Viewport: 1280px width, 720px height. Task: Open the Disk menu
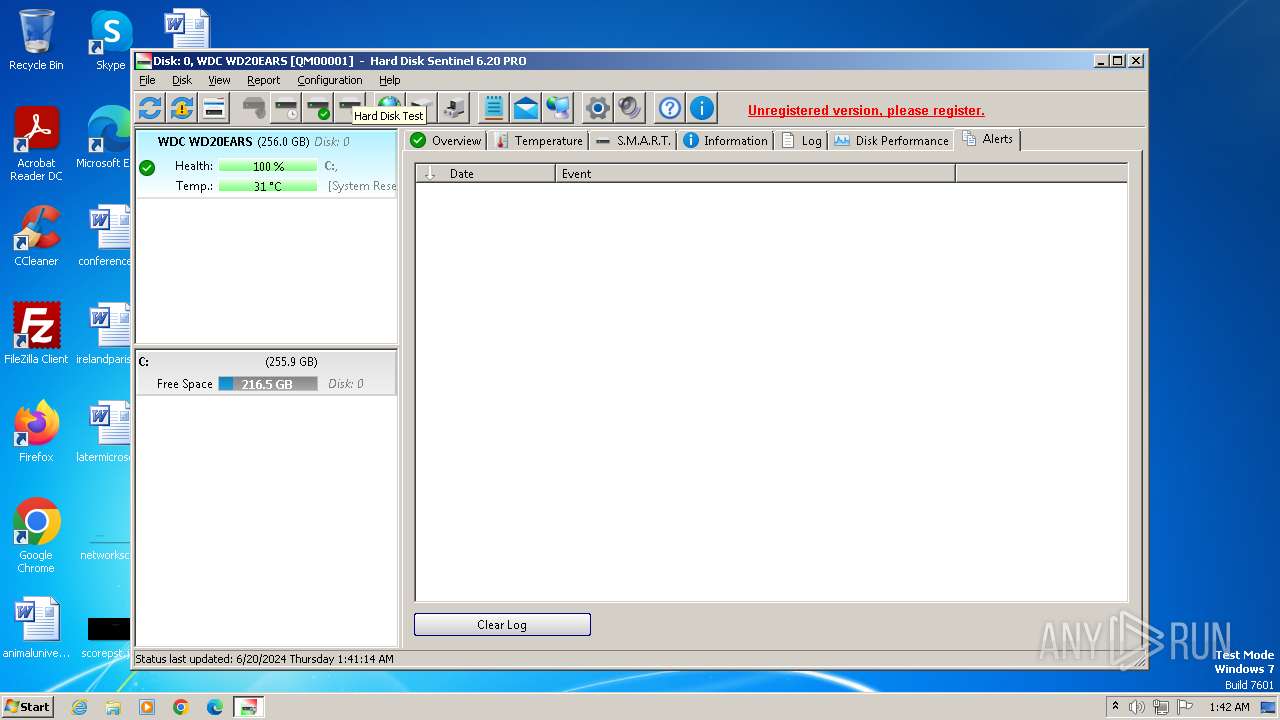[x=181, y=80]
